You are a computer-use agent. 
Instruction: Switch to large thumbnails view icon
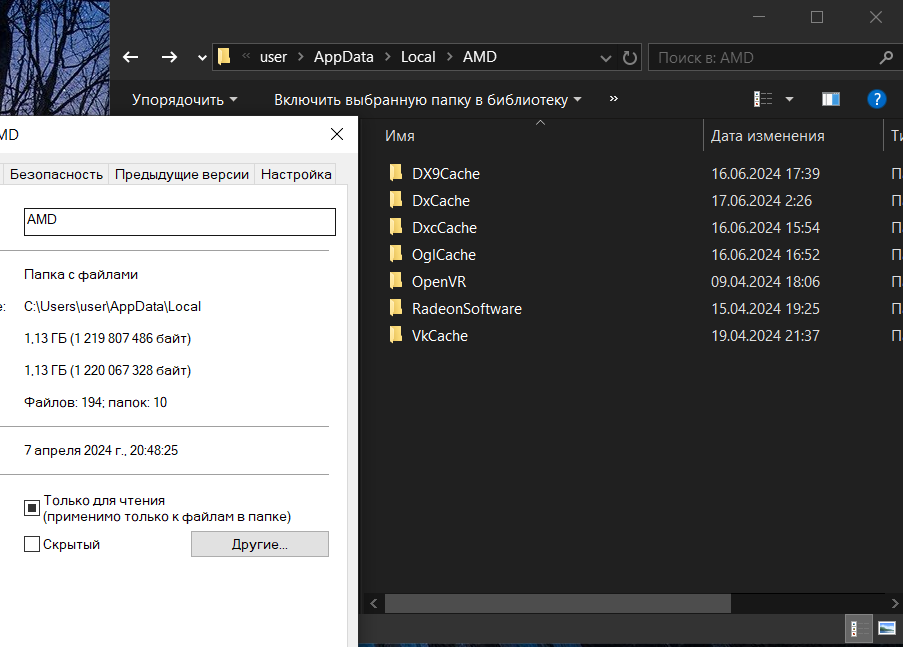886,628
